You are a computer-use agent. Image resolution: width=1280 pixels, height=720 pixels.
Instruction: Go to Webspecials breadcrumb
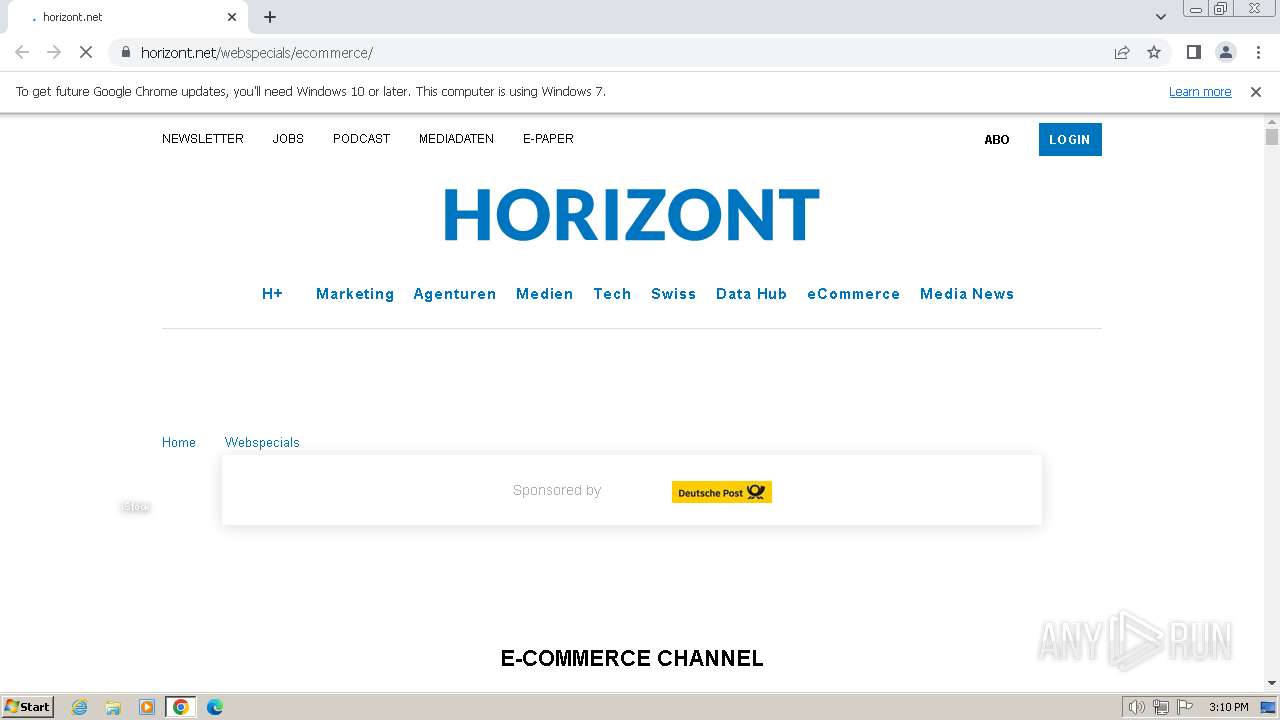[262, 442]
